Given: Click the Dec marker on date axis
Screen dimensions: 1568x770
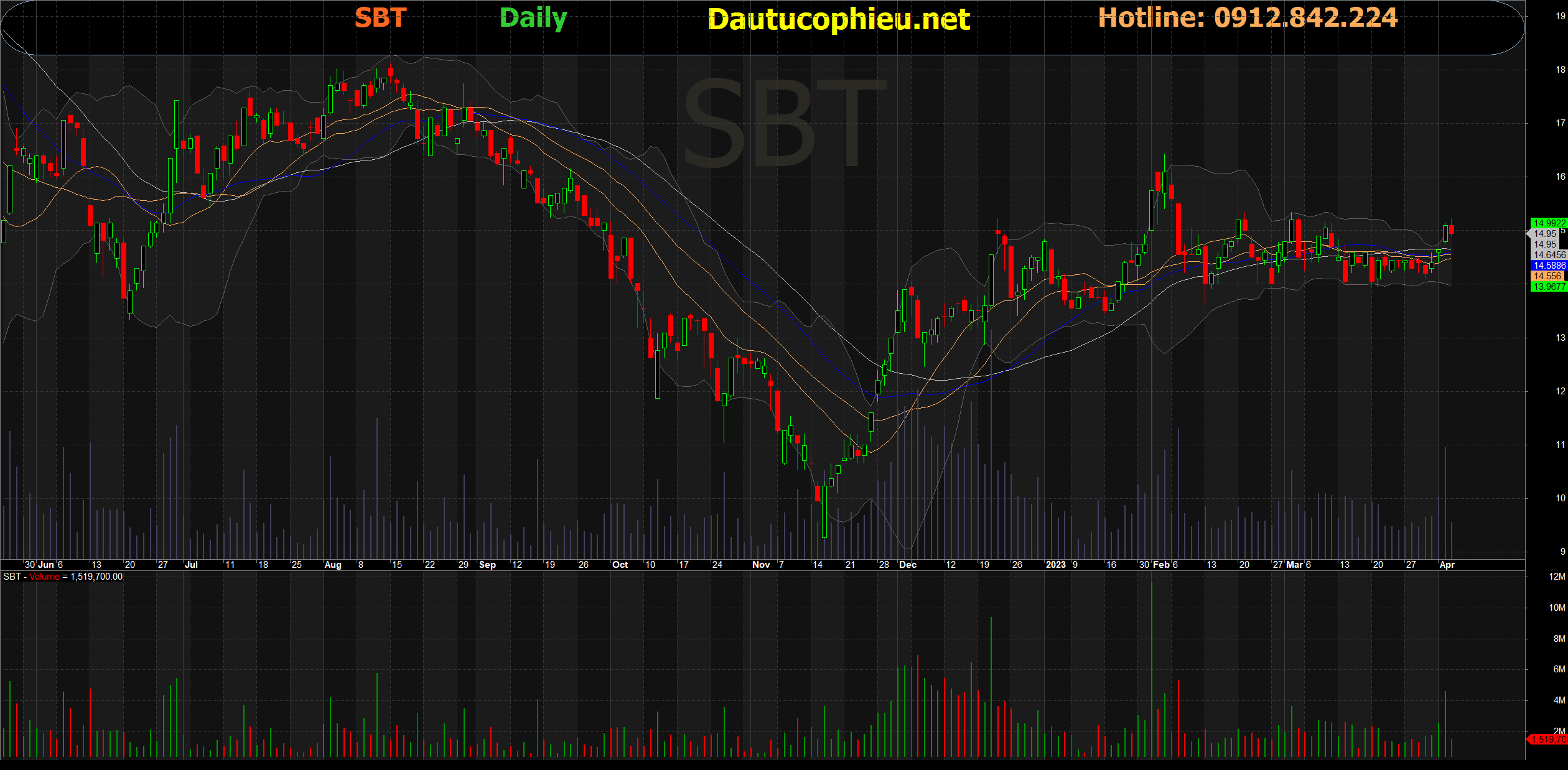Looking at the screenshot, I should coord(908,565).
